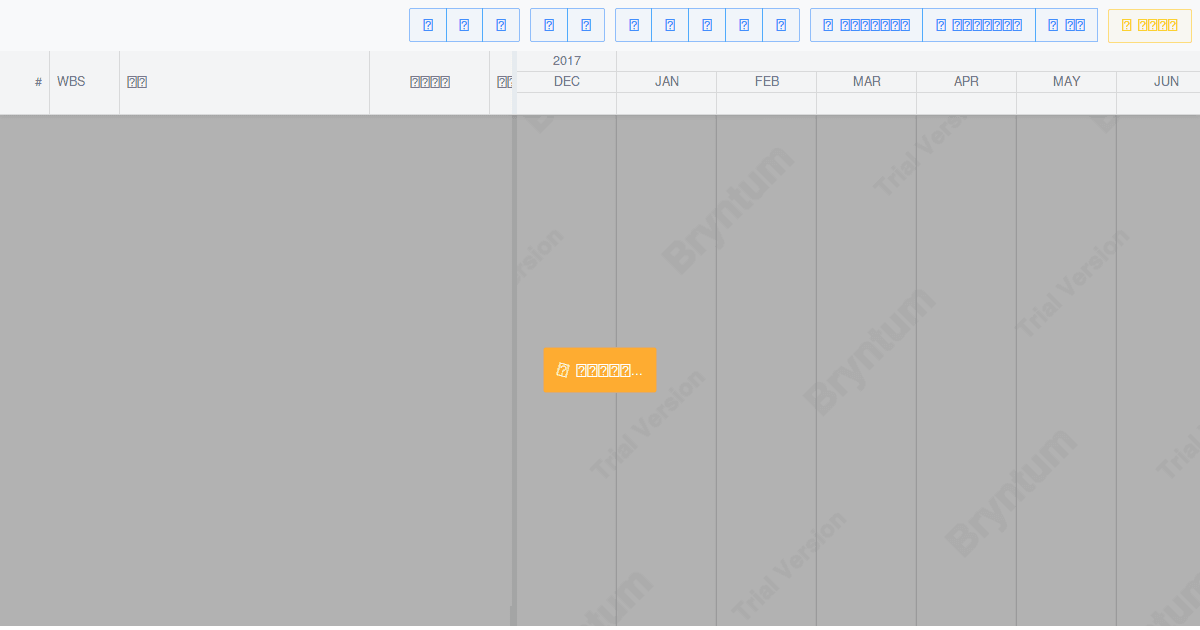Screen dimensions: 1200x630
Task: Click the redo icon in the two-icon toolbar group
Action: coord(586,24)
